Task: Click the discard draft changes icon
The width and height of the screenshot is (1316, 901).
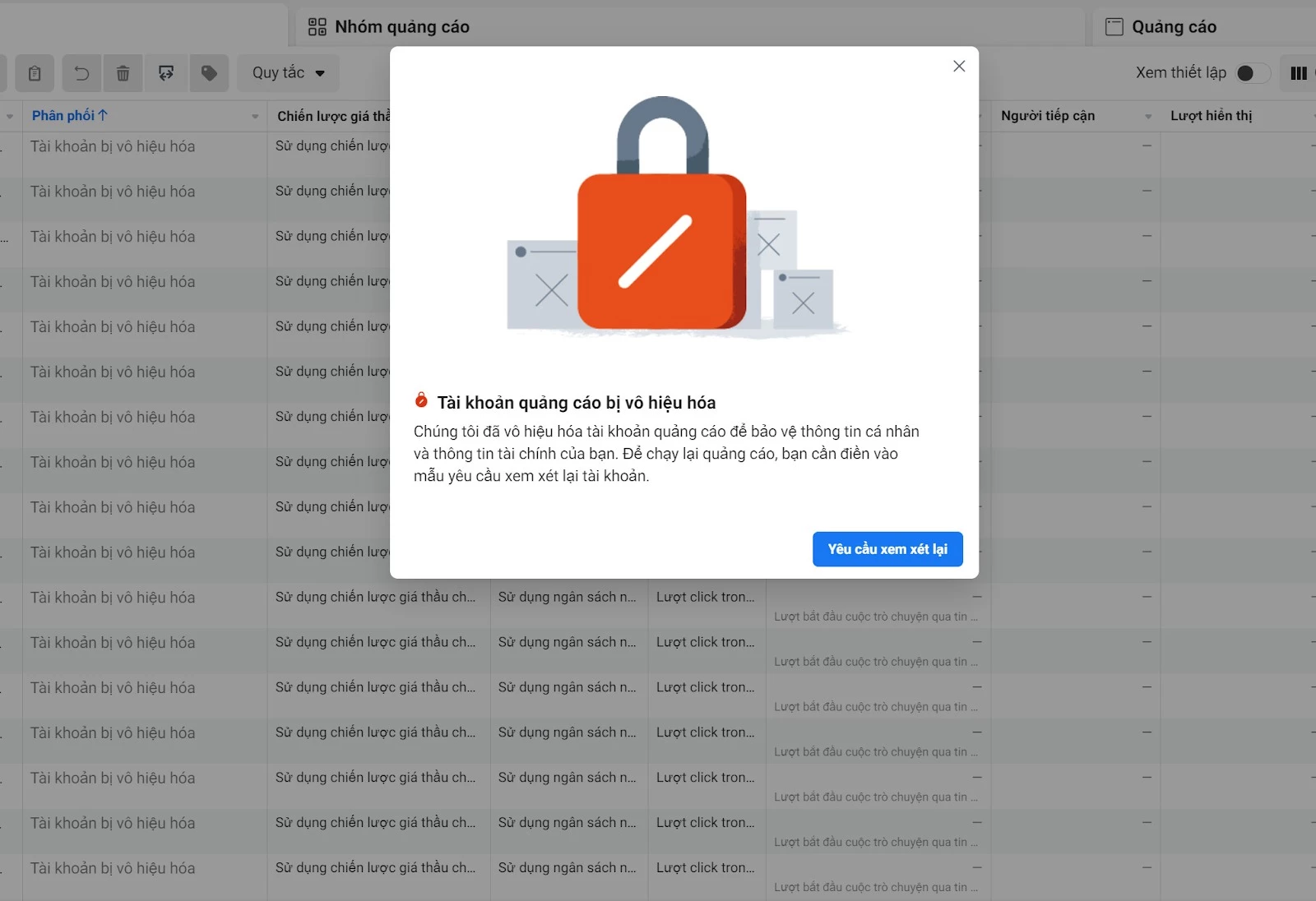Action: tap(166, 73)
